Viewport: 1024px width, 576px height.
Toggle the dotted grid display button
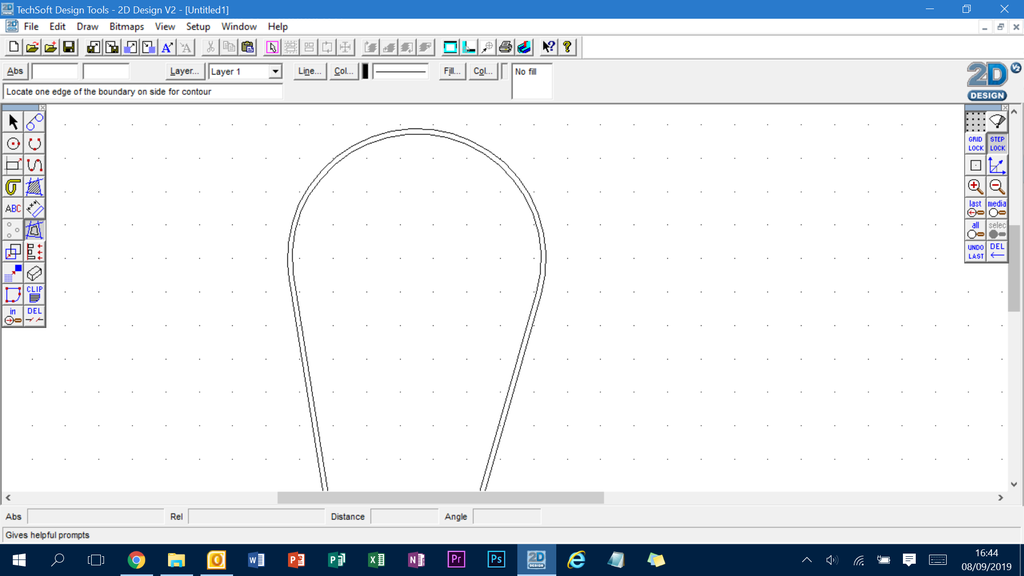pos(975,122)
